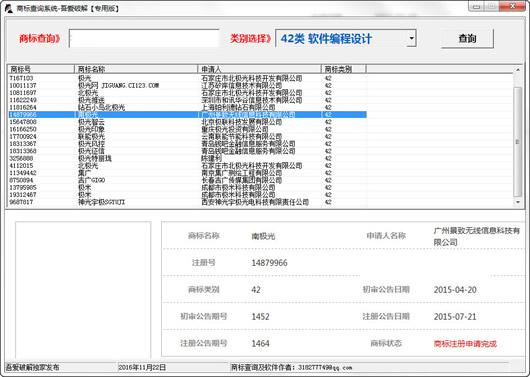
Task: Sort by the 商标类别 column header
Action: pos(343,69)
